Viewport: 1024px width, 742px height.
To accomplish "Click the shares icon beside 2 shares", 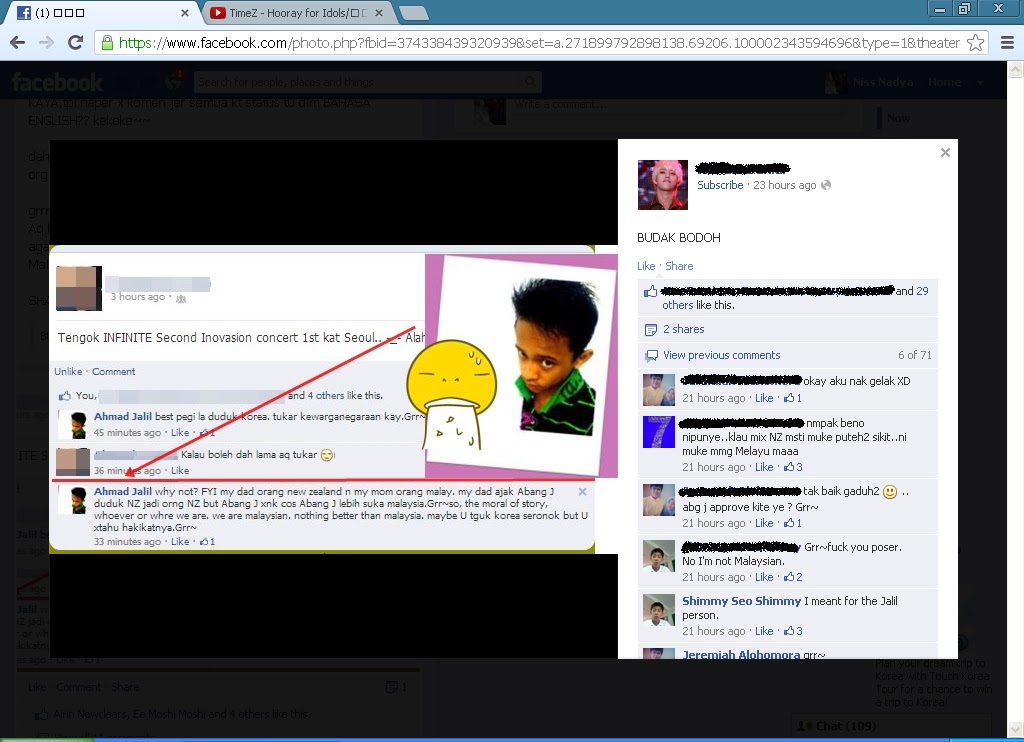I will (x=650, y=330).
